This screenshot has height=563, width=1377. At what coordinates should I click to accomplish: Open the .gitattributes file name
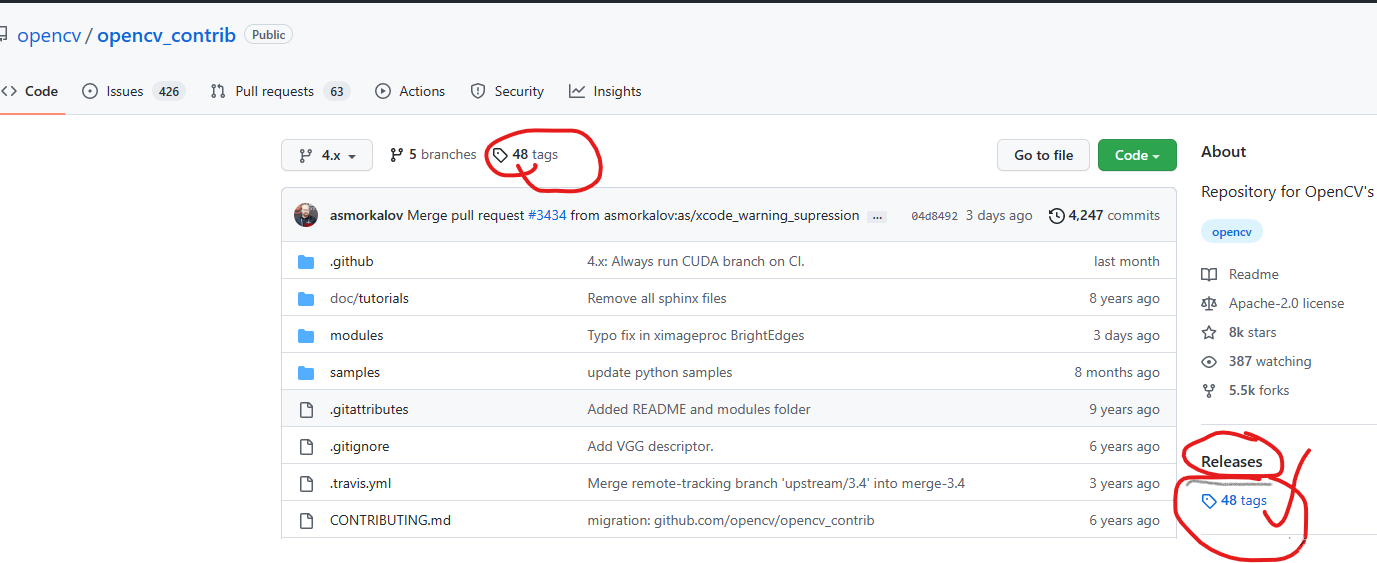[x=369, y=410]
